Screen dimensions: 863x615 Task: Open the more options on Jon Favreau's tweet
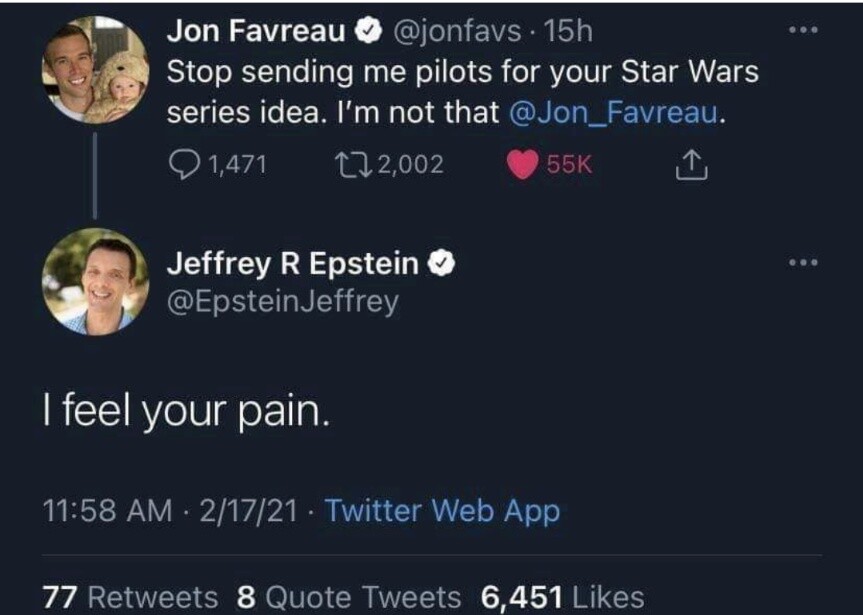pos(802,30)
